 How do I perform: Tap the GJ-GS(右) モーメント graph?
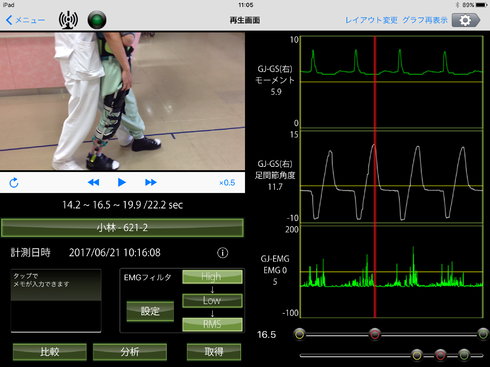coord(392,82)
